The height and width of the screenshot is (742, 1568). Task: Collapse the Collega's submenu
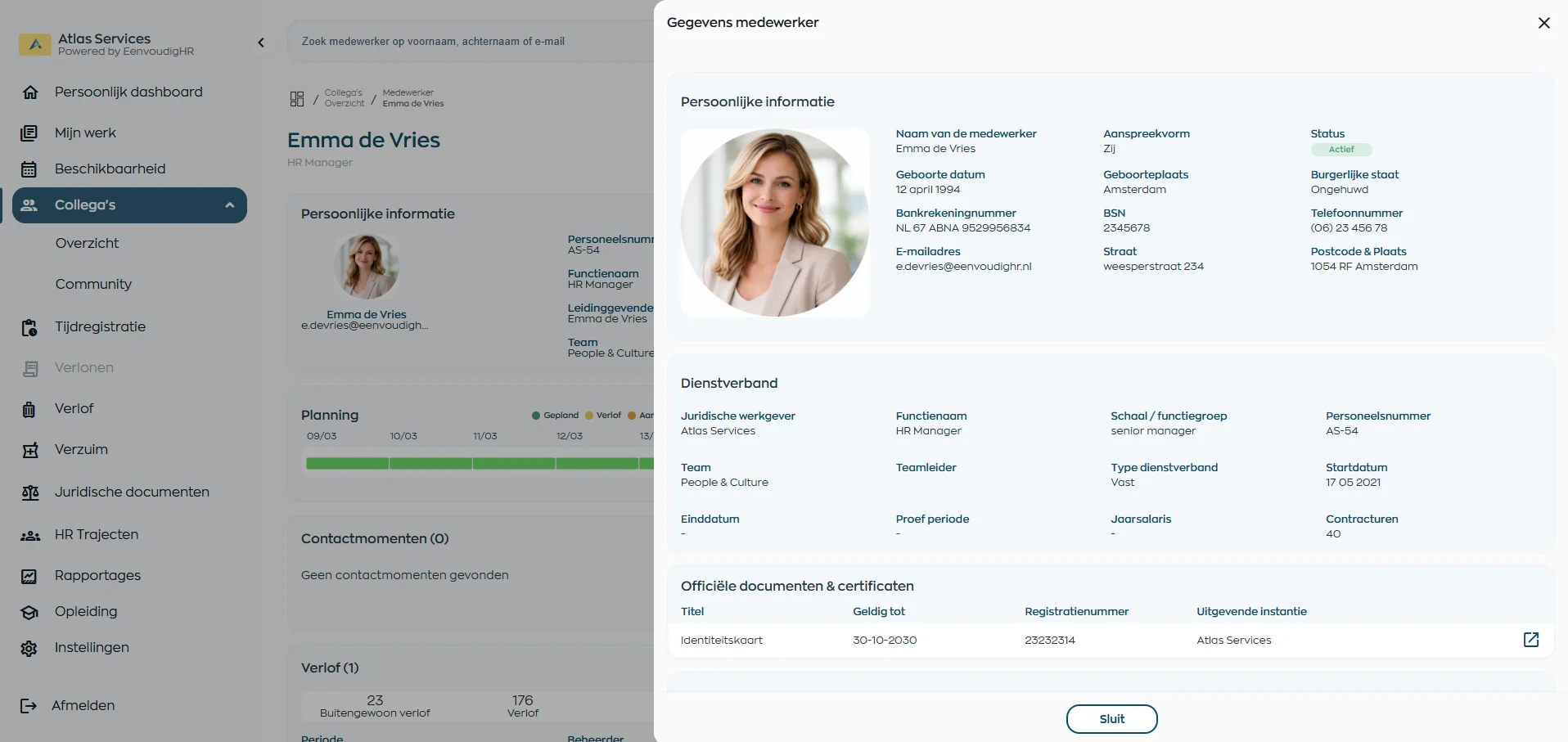click(x=230, y=205)
